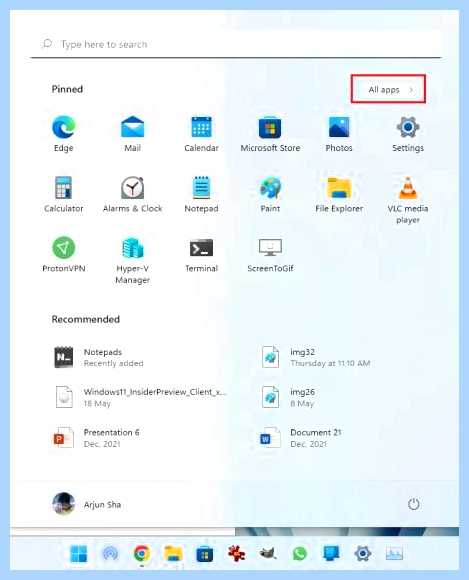Open Settings from the pinned section

[408, 134]
